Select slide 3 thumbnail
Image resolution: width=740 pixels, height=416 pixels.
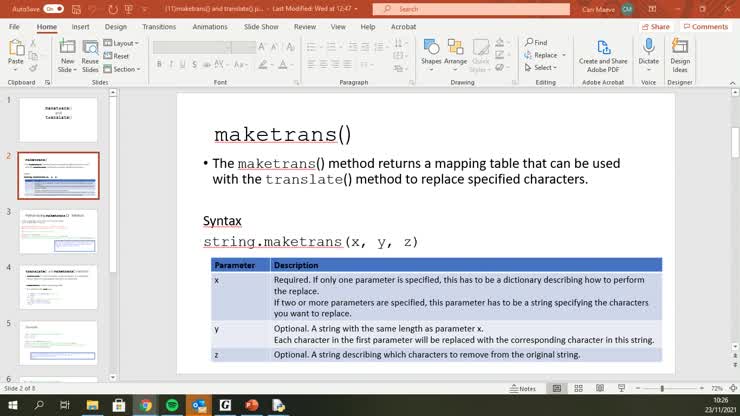click(x=58, y=231)
